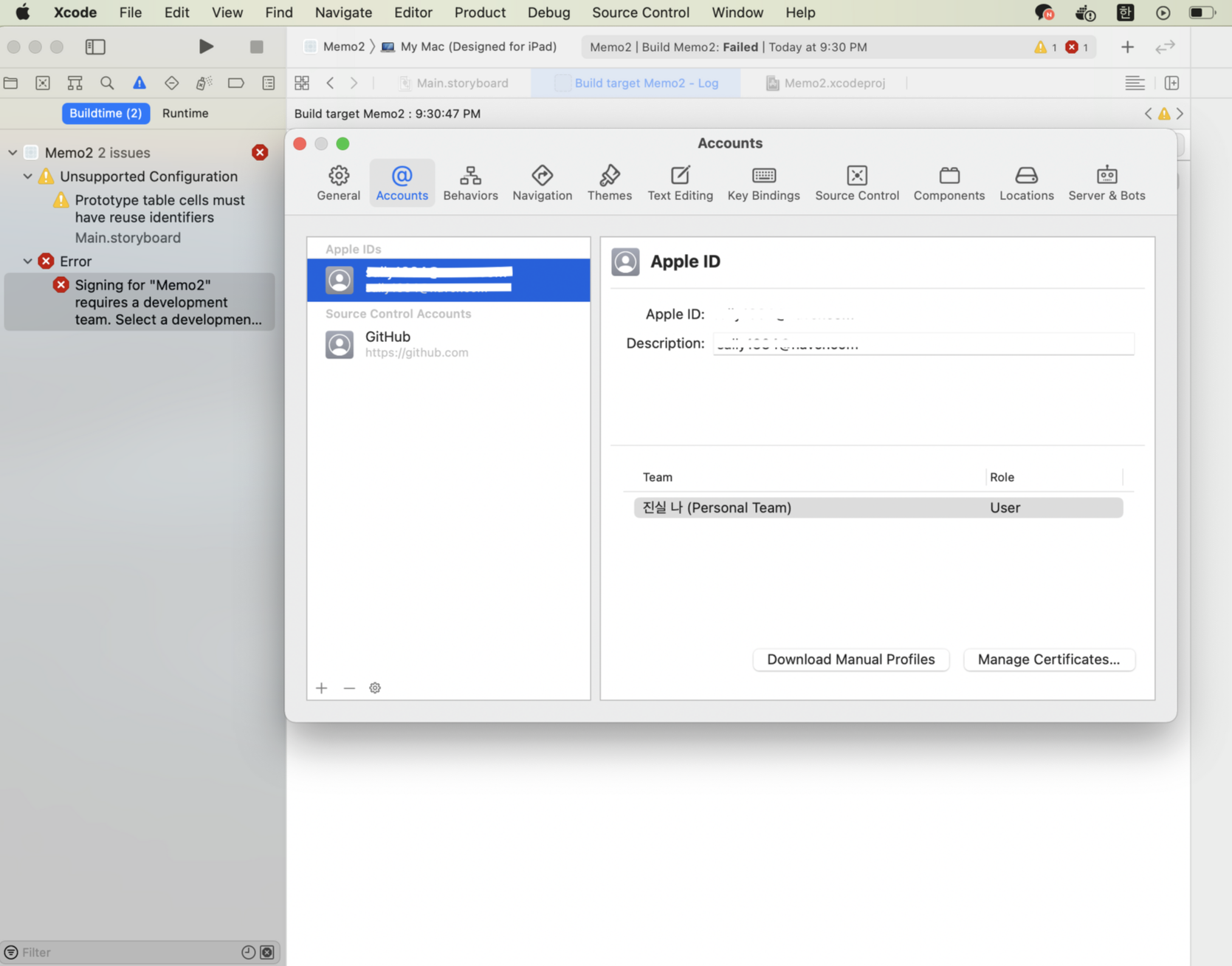Add an editor on the right
Screen dimensions: 1232x966
tap(1171, 83)
